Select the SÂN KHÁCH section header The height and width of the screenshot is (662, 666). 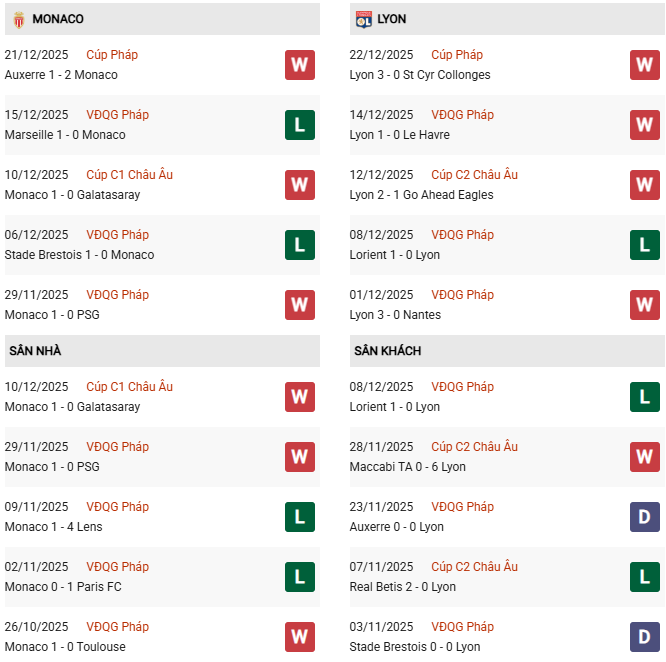point(387,351)
